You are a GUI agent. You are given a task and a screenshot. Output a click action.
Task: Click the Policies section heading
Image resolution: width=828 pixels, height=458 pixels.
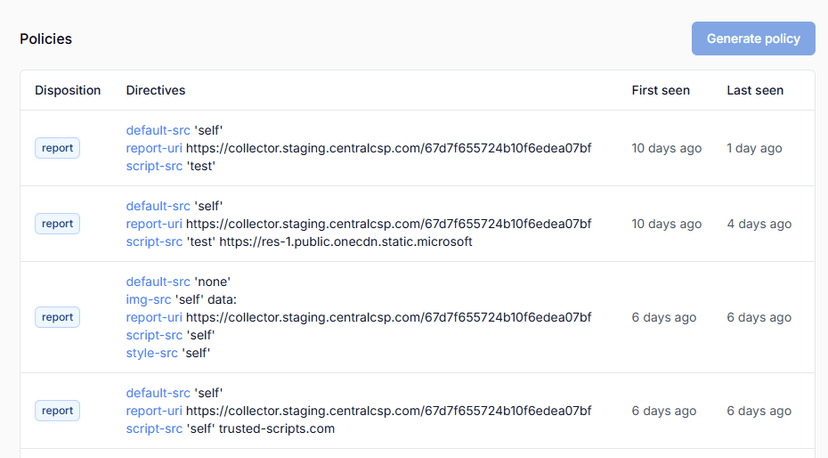pos(46,39)
